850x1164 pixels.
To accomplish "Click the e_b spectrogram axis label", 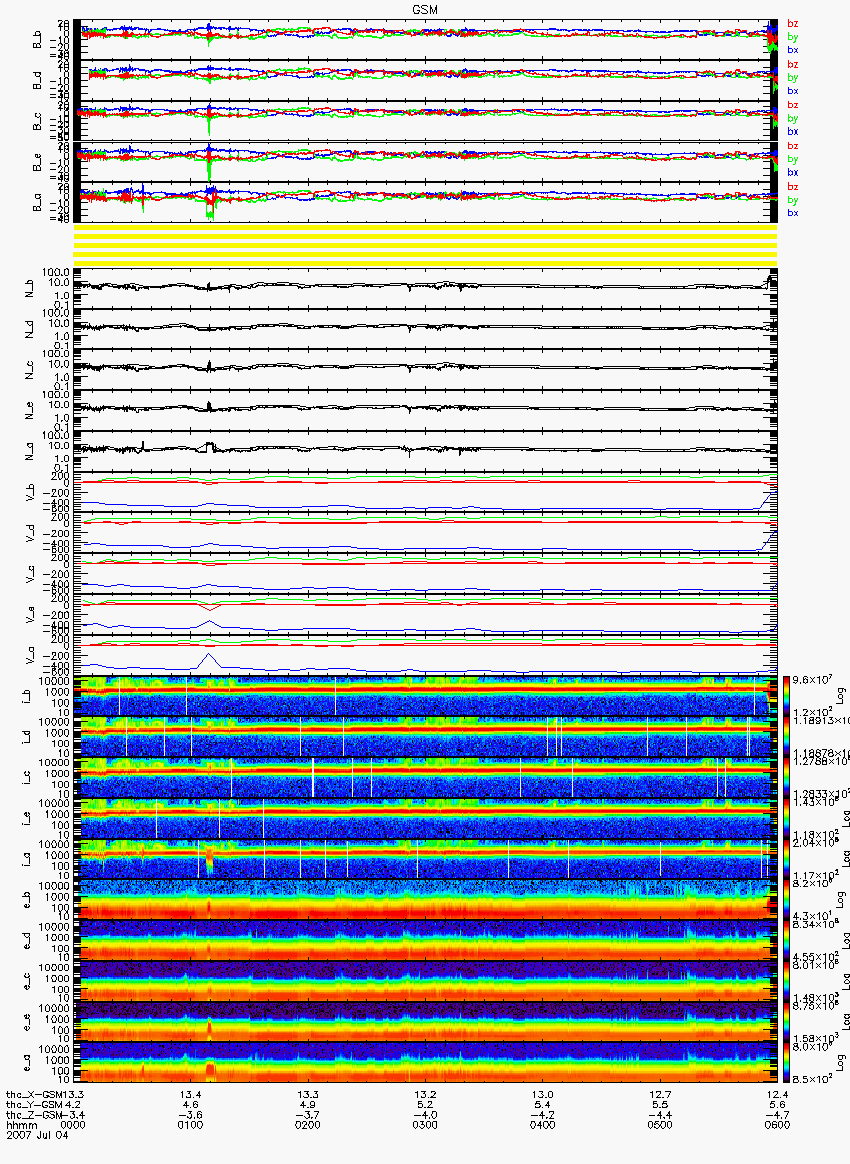I will click(x=26, y=901).
